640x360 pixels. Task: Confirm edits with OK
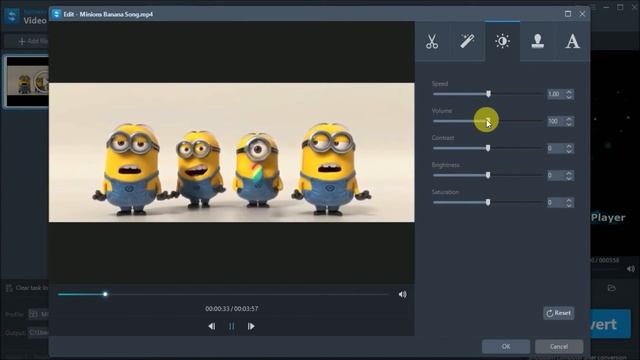[506, 347]
